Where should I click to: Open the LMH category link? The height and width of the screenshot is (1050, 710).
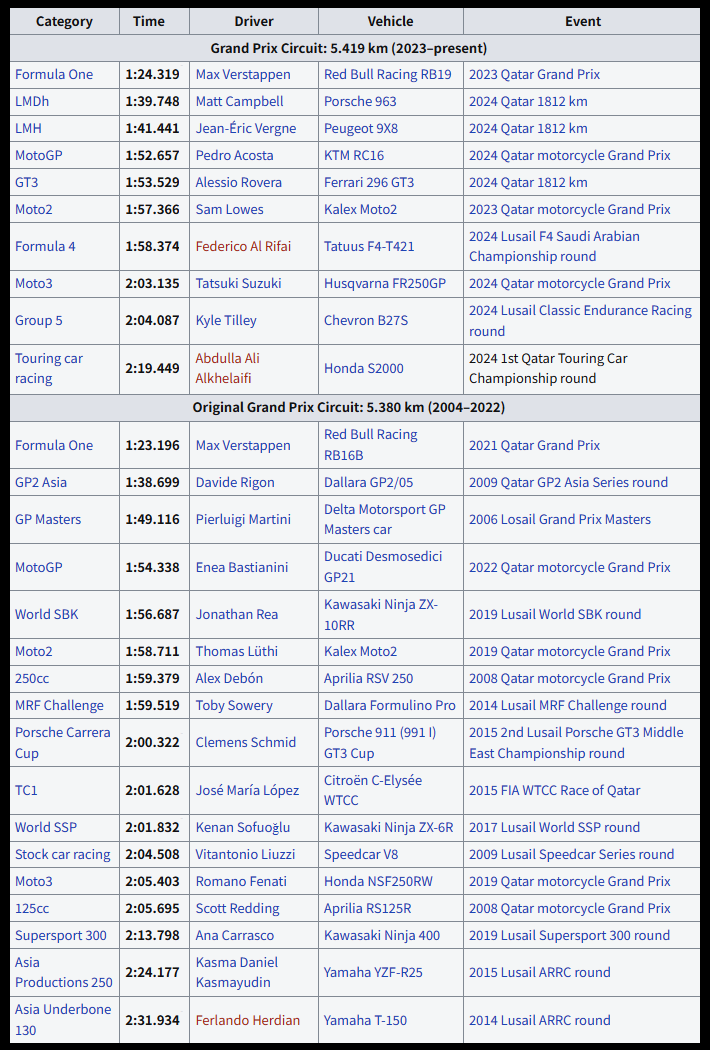[28, 128]
